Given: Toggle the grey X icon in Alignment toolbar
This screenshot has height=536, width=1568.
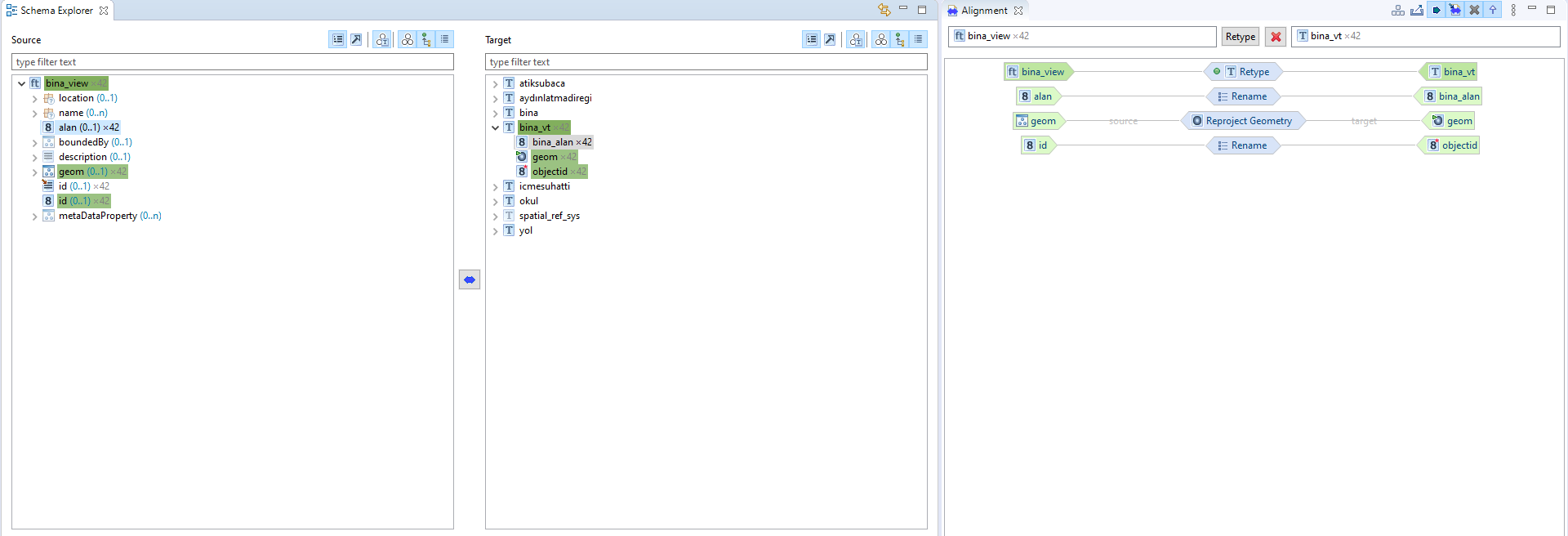Looking at the screenshot, I should click(1474, 11).
